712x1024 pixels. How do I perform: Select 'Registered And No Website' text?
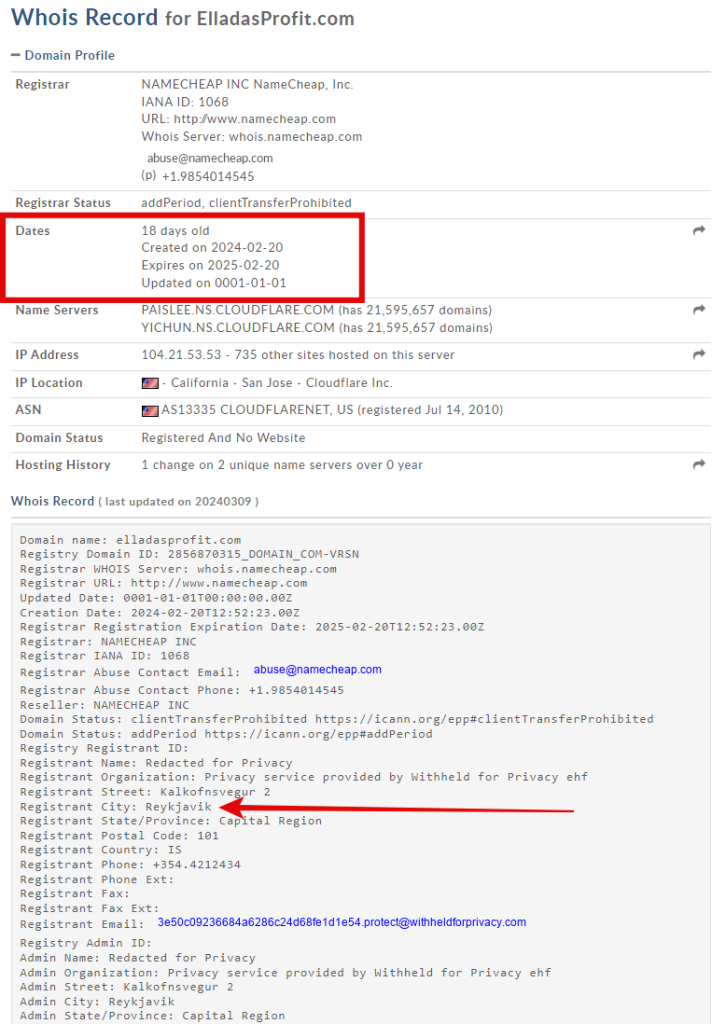point(223,438)
